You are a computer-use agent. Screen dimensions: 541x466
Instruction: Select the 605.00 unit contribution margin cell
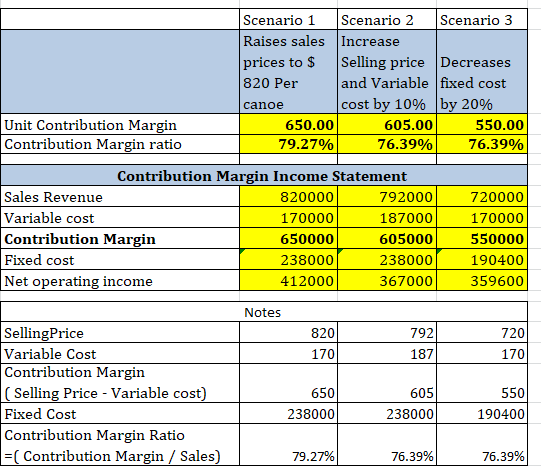[x=387, y=124]
